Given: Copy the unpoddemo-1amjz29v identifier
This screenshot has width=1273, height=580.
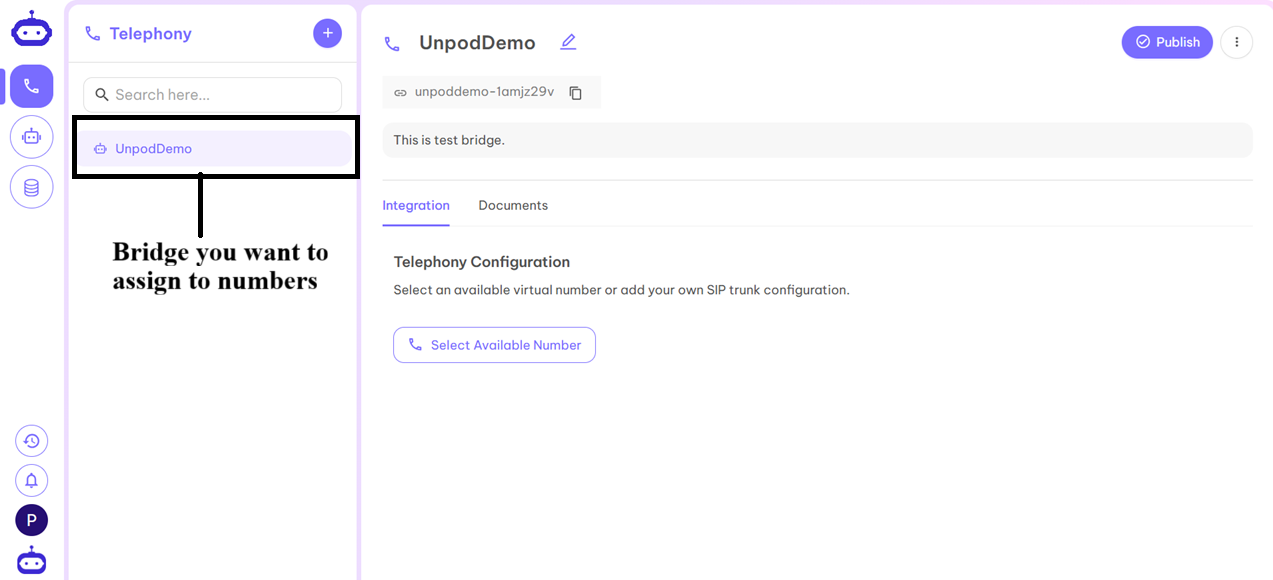Looking at the screenshot, I should [x=575, y=92].
